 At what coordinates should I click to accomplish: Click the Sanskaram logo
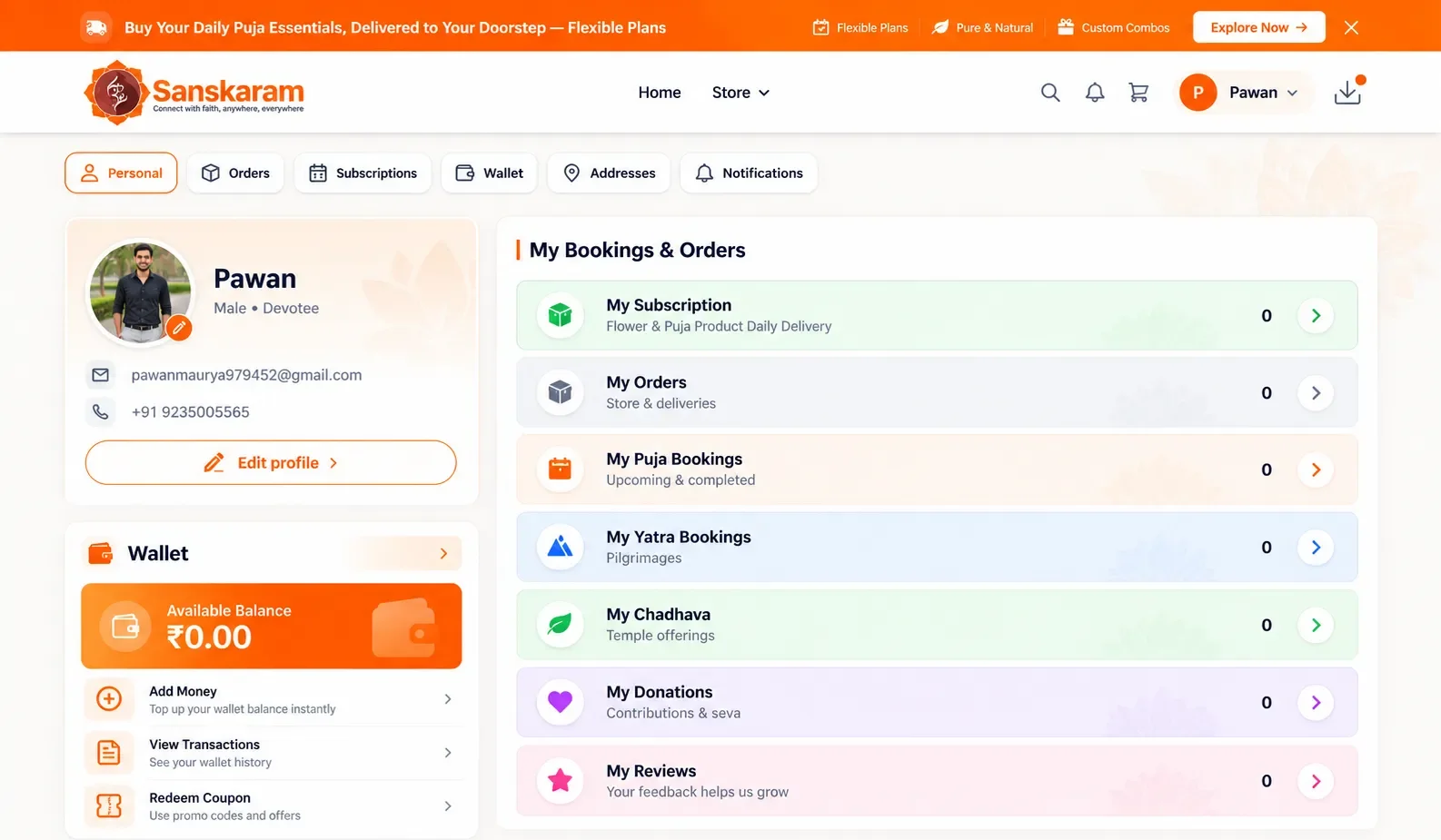click(x=194, y=92)
